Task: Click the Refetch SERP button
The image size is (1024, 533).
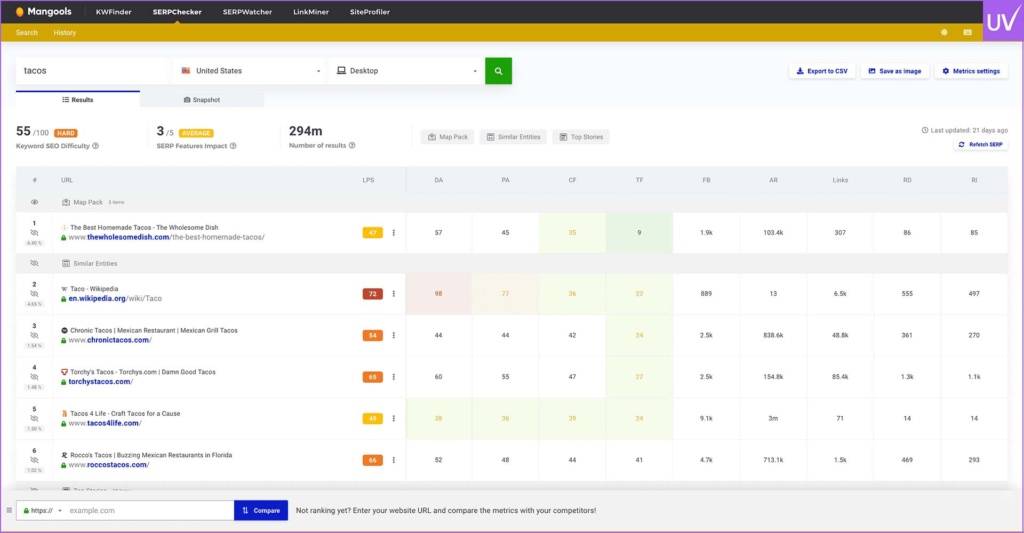Action: [x=980, y=145]
